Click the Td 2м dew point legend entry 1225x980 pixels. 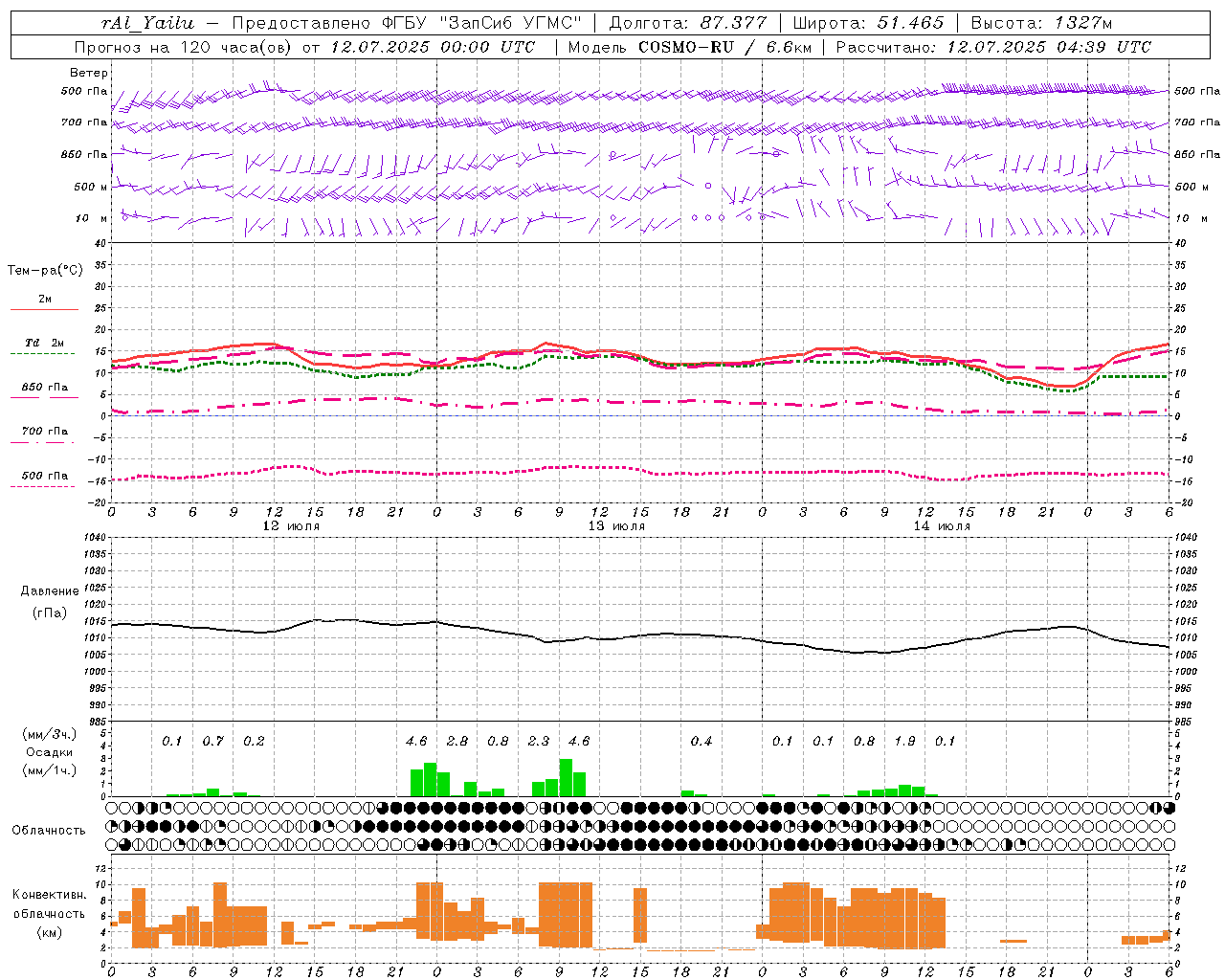[45, 343]
